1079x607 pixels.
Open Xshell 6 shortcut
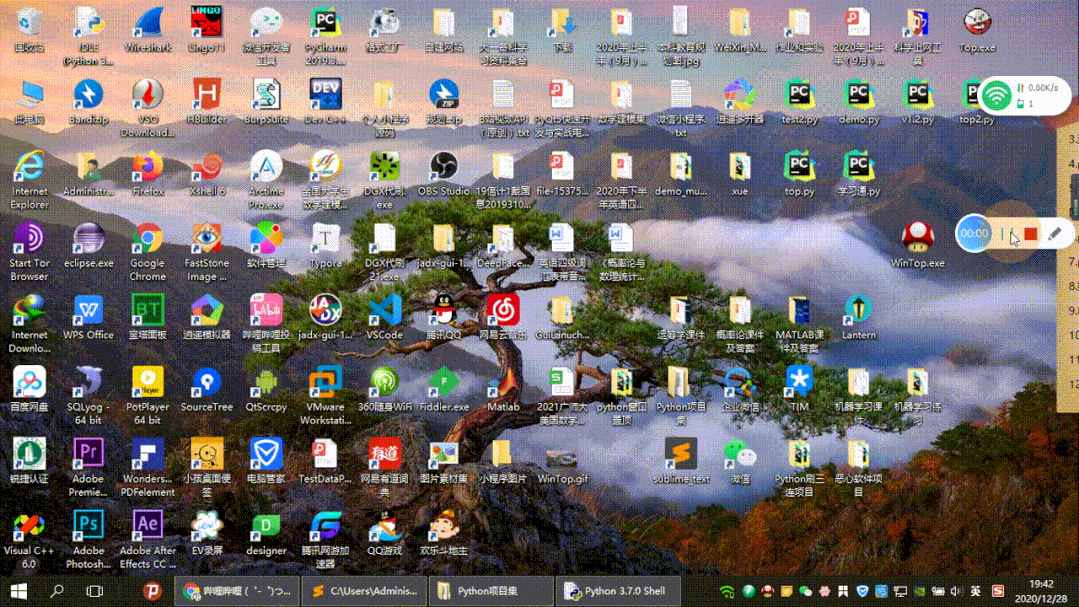tap(206, 174)
